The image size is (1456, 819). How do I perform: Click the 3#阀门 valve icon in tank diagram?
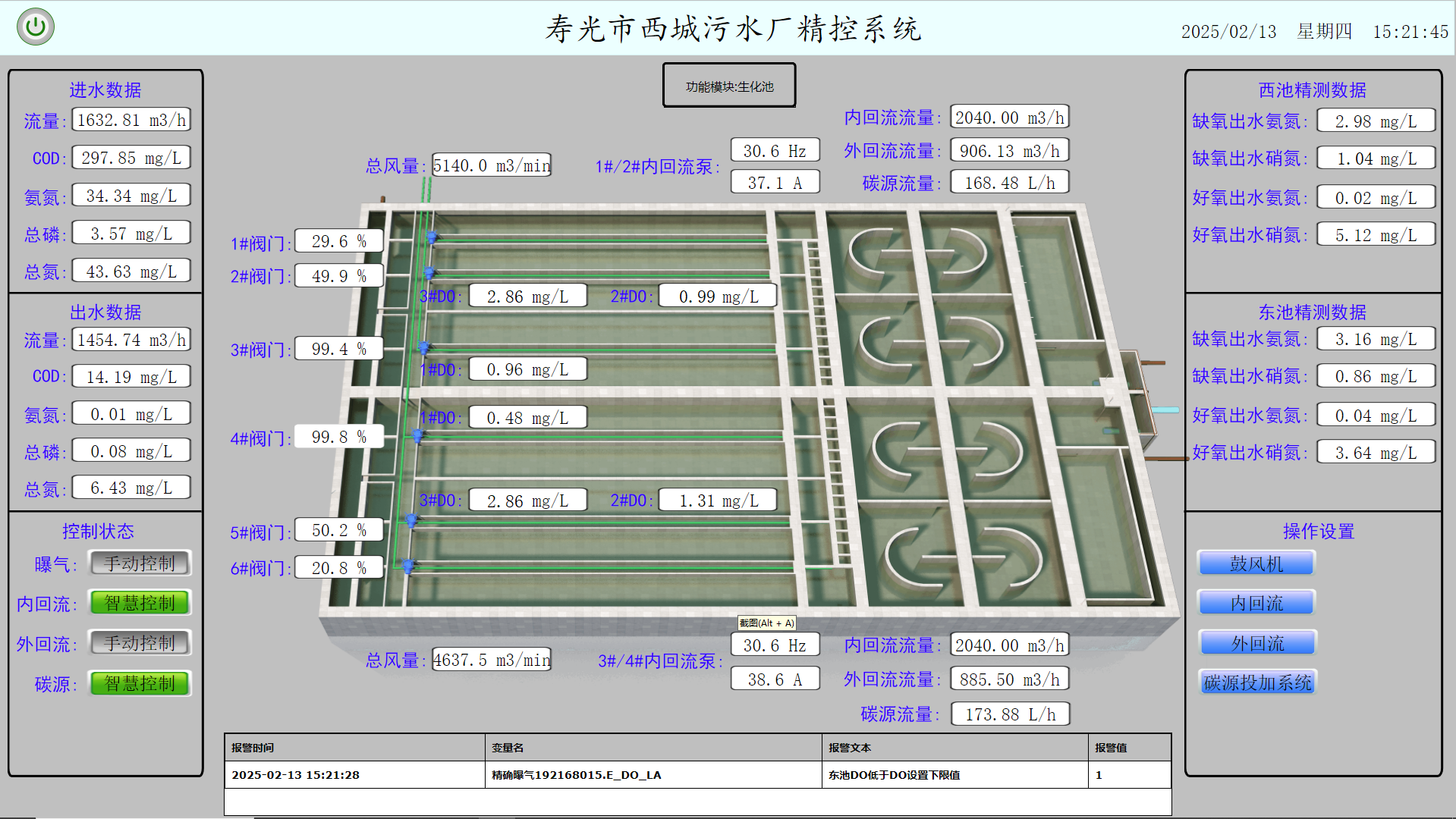423,347
